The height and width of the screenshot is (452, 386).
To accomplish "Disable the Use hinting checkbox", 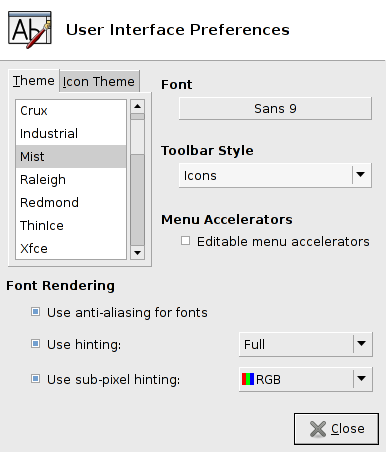I will (x=35, y=344).
